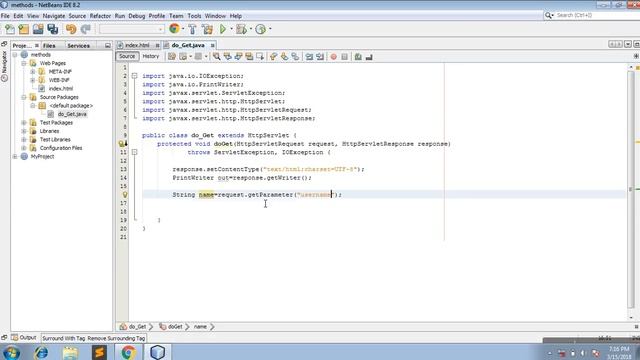Select index.html in project tree
This screenshot has width=640, height=360.
(61, 89)
